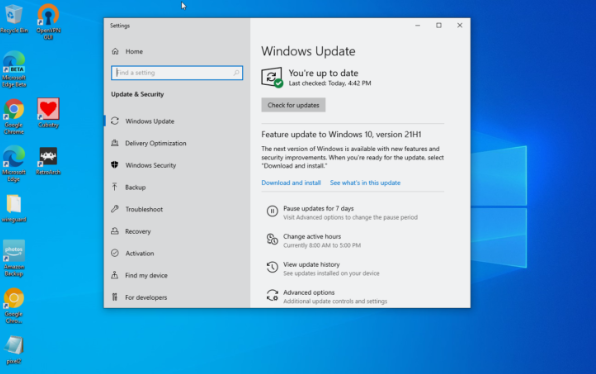Open Delivery Optimization page

tap(155, 143)
